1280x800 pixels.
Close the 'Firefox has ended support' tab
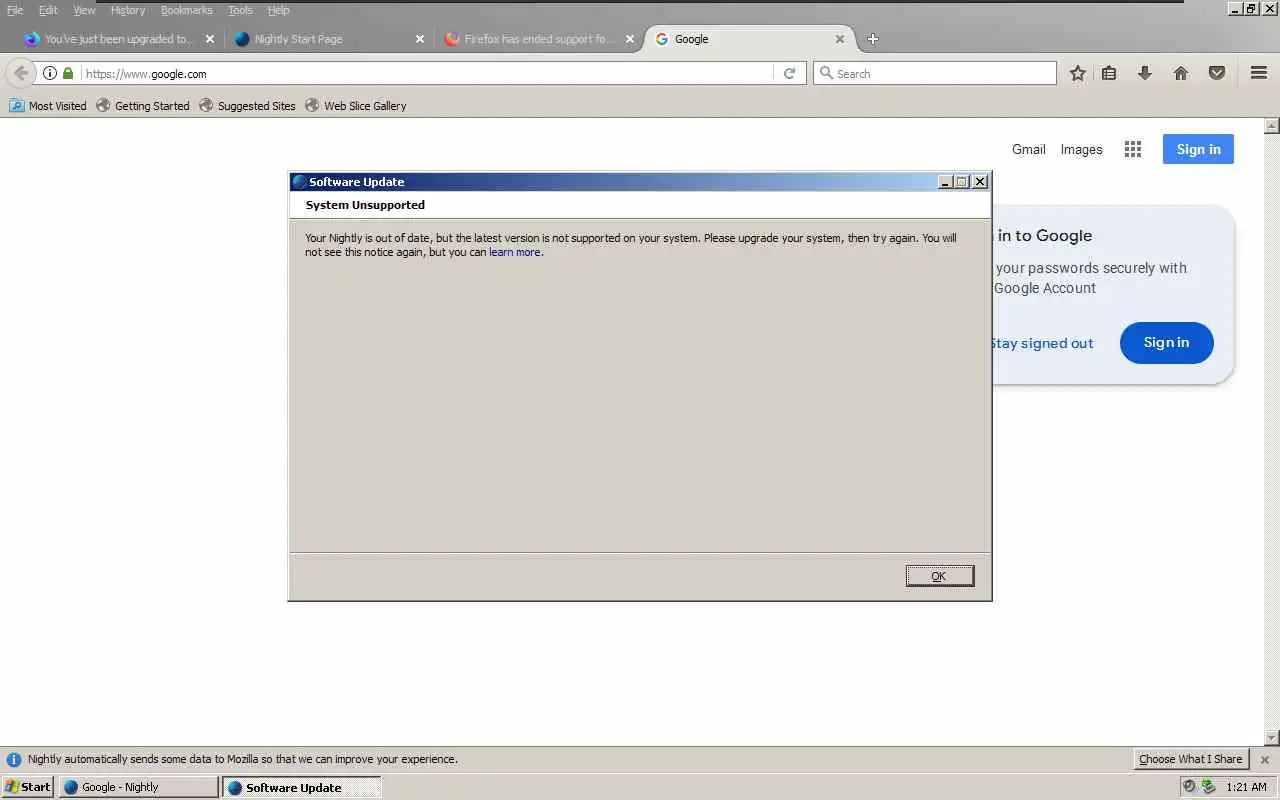pyautogui.click(x=630, y=39)
